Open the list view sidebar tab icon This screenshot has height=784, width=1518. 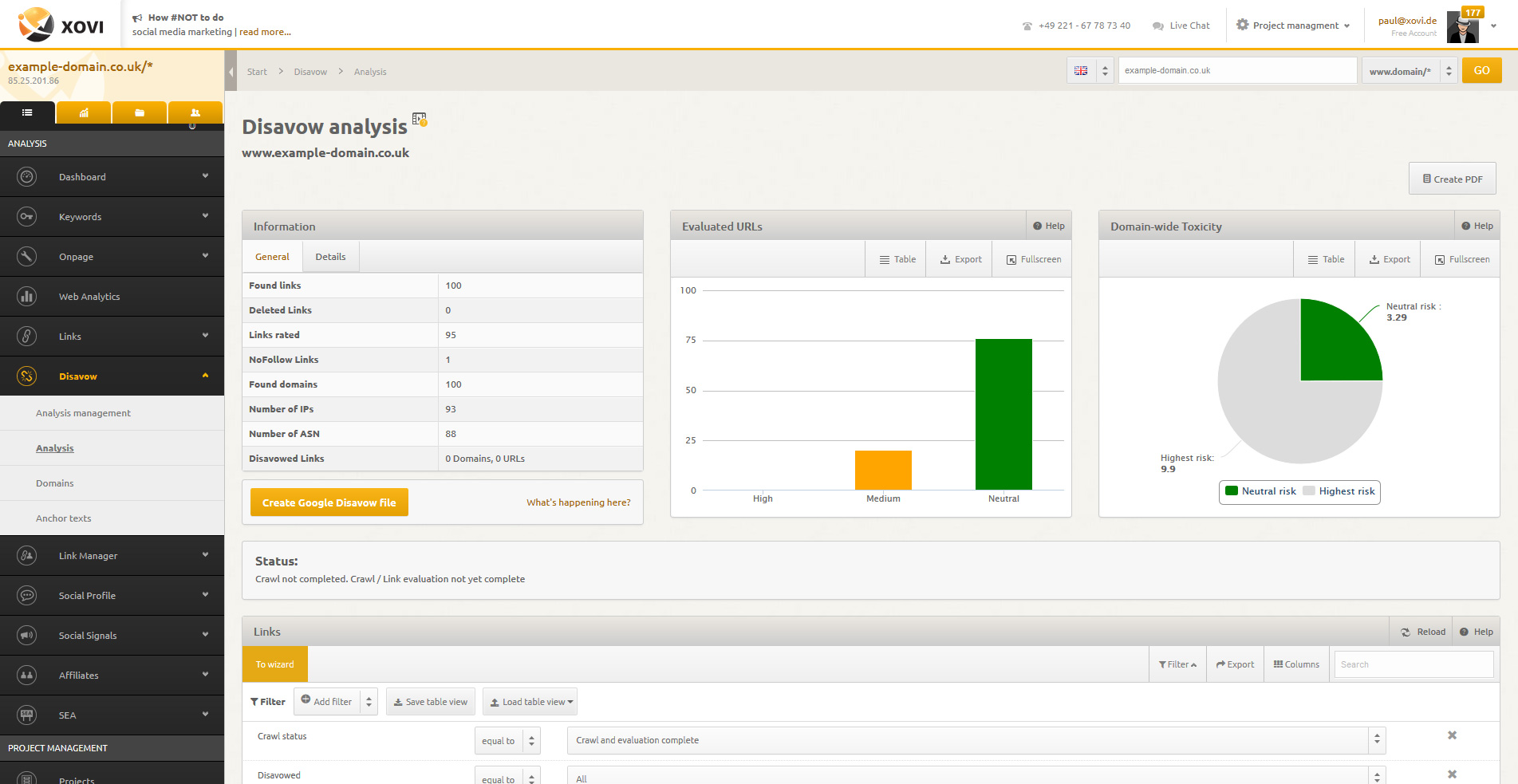click(27, 112)
